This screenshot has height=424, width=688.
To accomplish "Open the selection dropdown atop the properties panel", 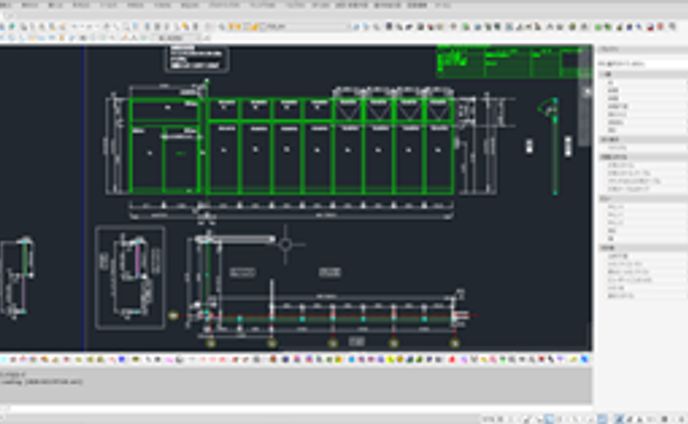I will pos(642,64).
